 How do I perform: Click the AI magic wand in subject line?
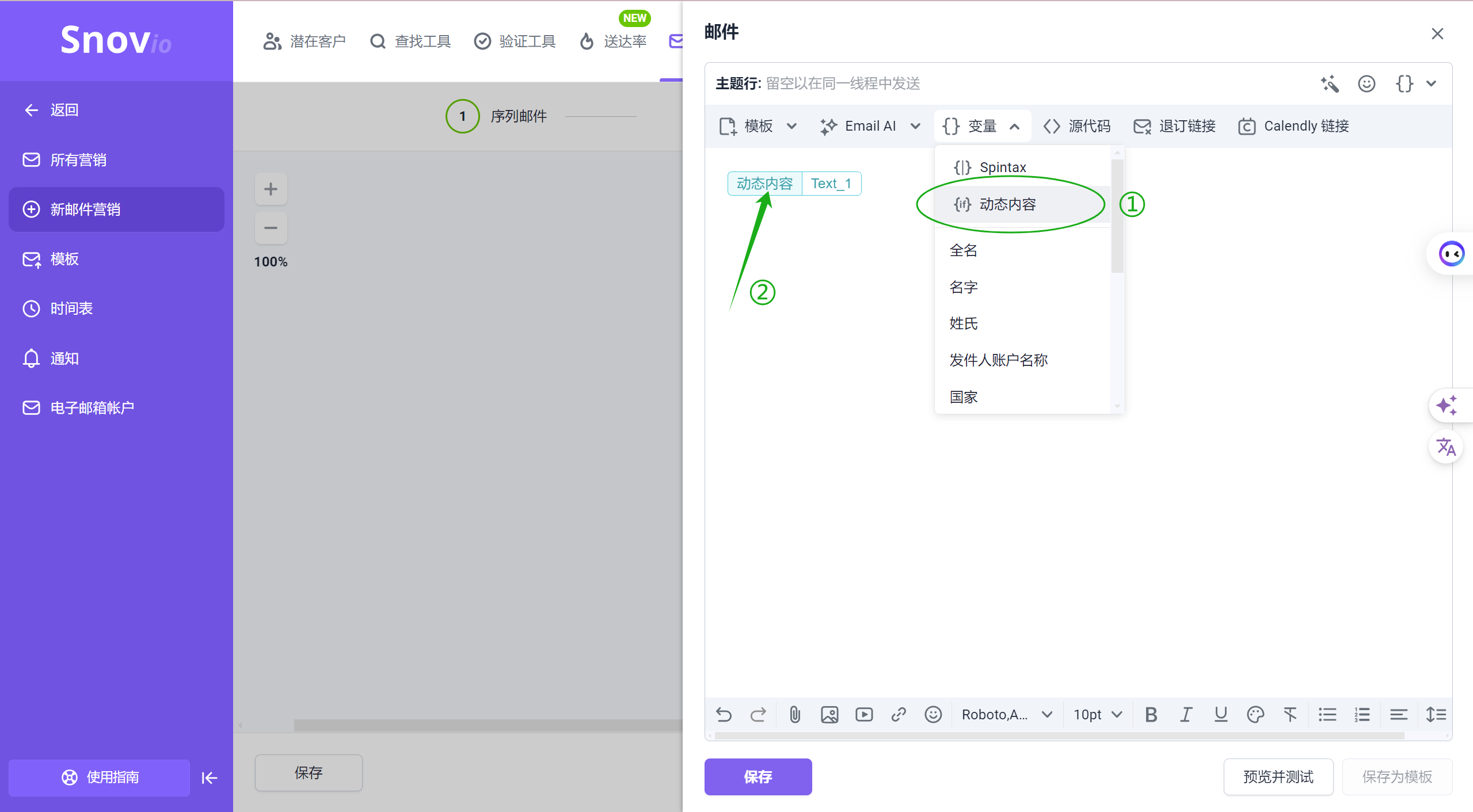click(1330, 84)
